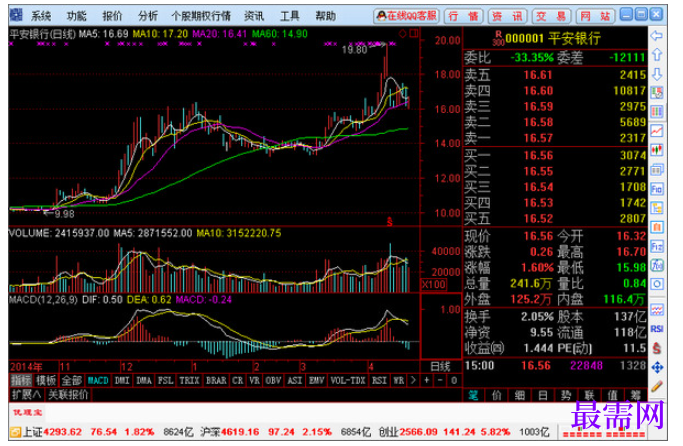Open the 日线 period selector
The width and height of the screenshot is (683, 446).
tap(440, 366)
